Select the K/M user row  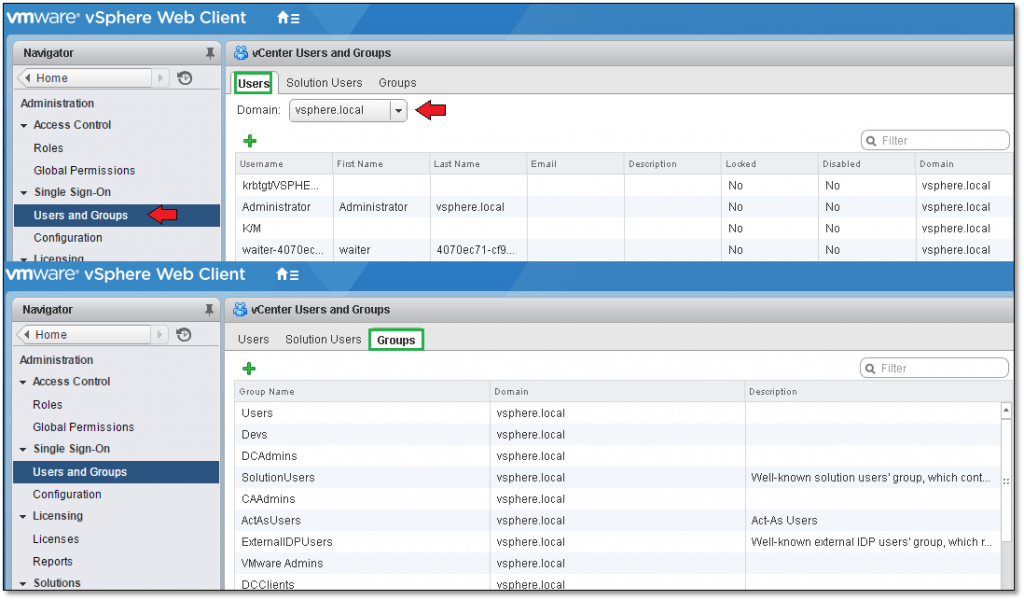(624, 229)
